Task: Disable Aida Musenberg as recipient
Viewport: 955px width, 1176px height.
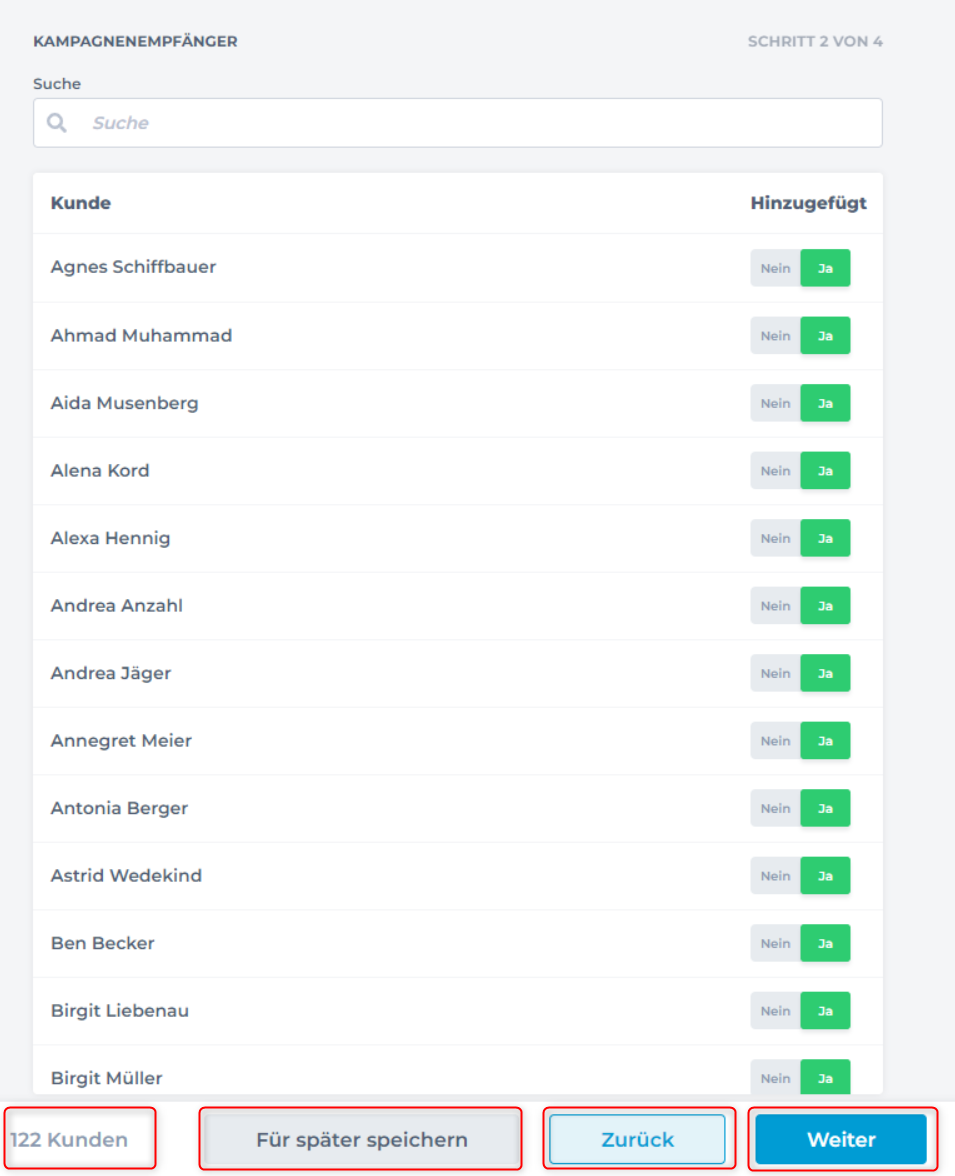Action: [x=775, y=403]
